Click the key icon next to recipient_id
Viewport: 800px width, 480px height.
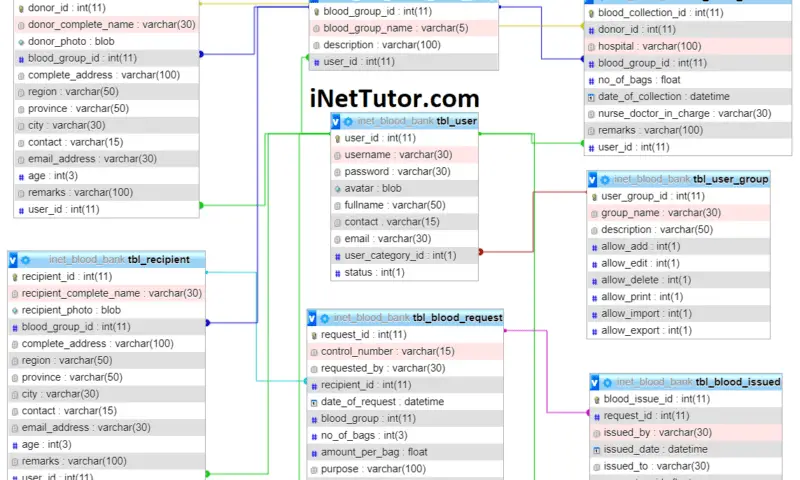(15, 276)
